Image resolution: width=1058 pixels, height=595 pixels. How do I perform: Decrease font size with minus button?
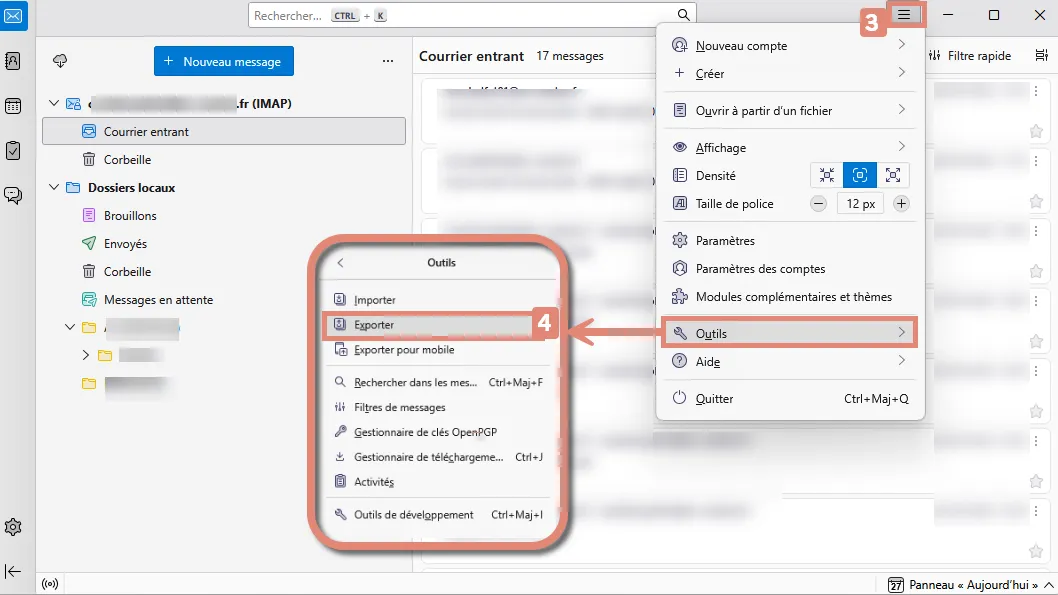(818, 204)
